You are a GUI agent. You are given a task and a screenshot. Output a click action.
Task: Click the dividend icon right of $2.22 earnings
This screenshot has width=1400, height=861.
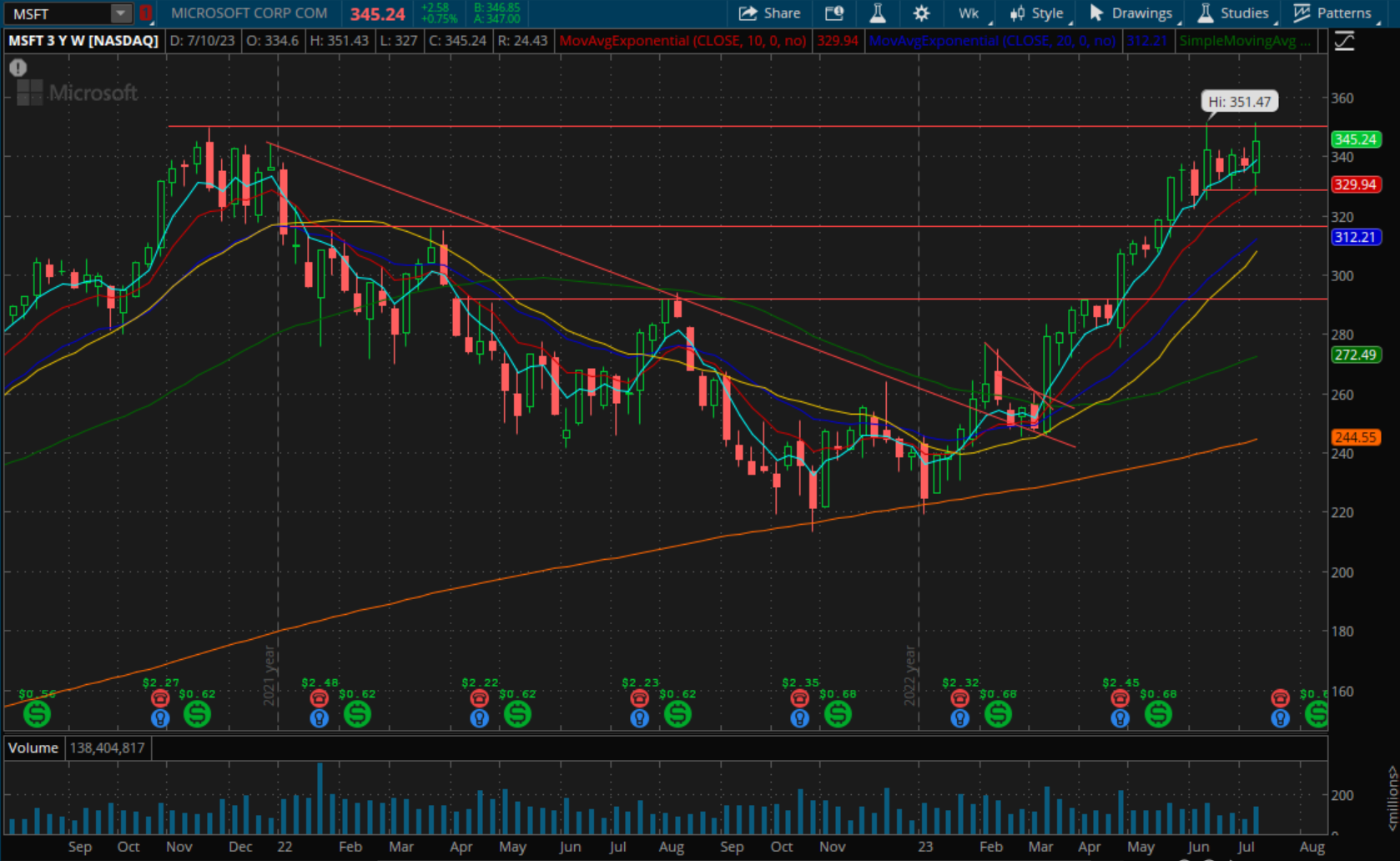pos(517,714)
